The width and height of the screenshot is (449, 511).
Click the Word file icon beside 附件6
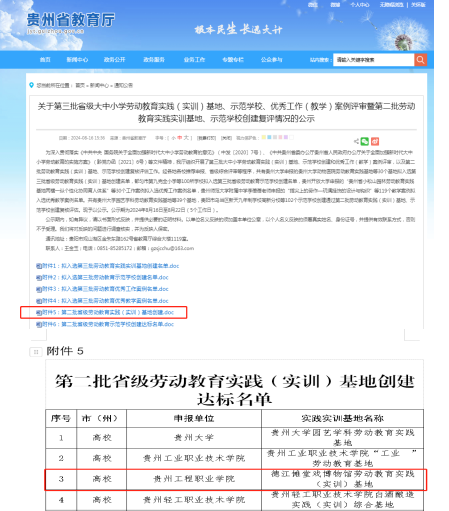pyautogui.click(x=39, y=324)
